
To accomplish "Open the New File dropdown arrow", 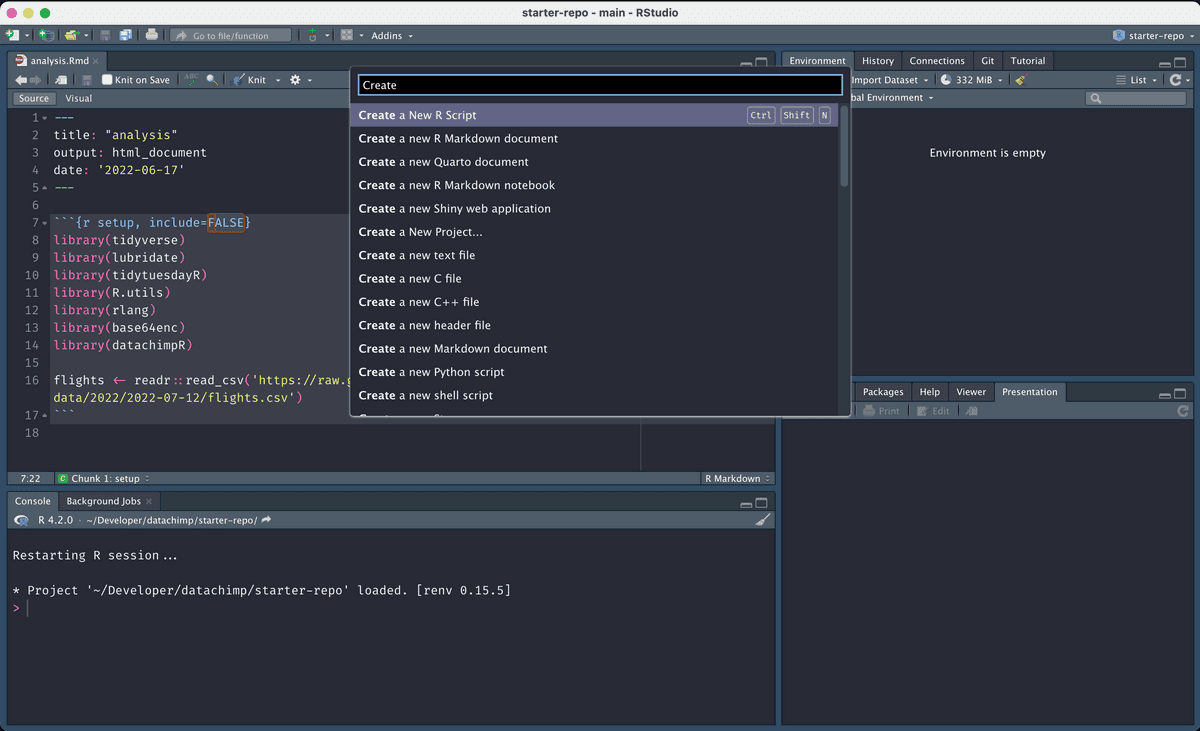I will click(26, 36).
